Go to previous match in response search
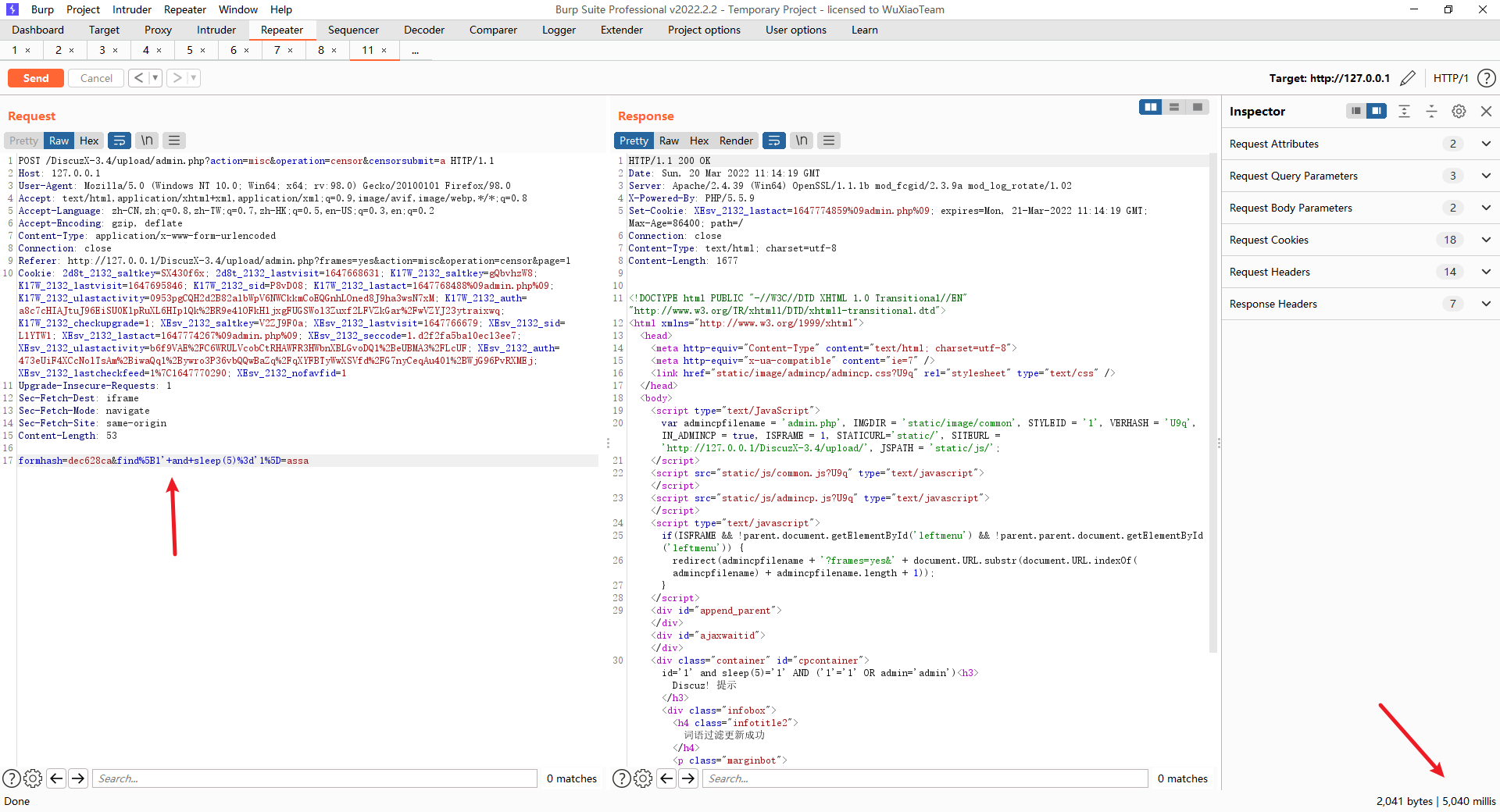 point(666,778)
